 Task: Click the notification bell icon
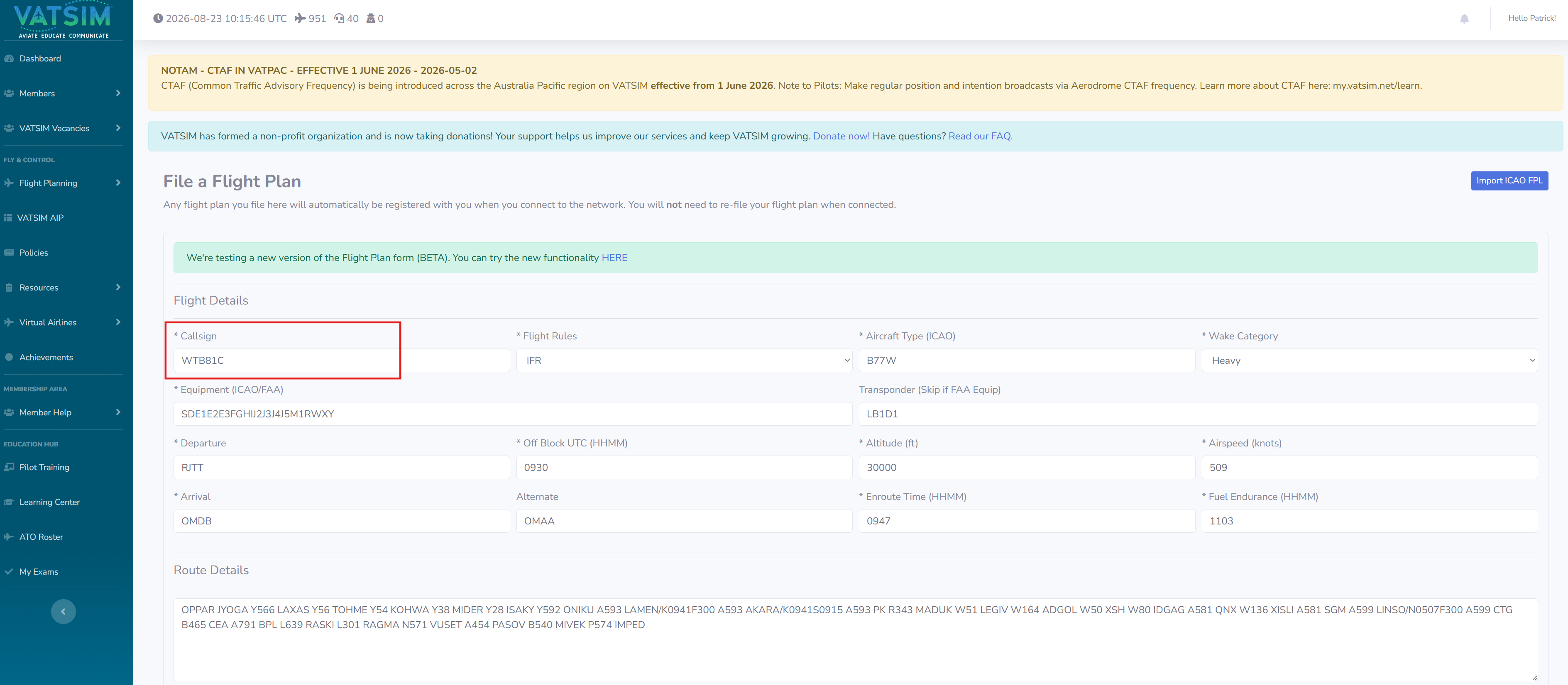[x=1464, y=19]
